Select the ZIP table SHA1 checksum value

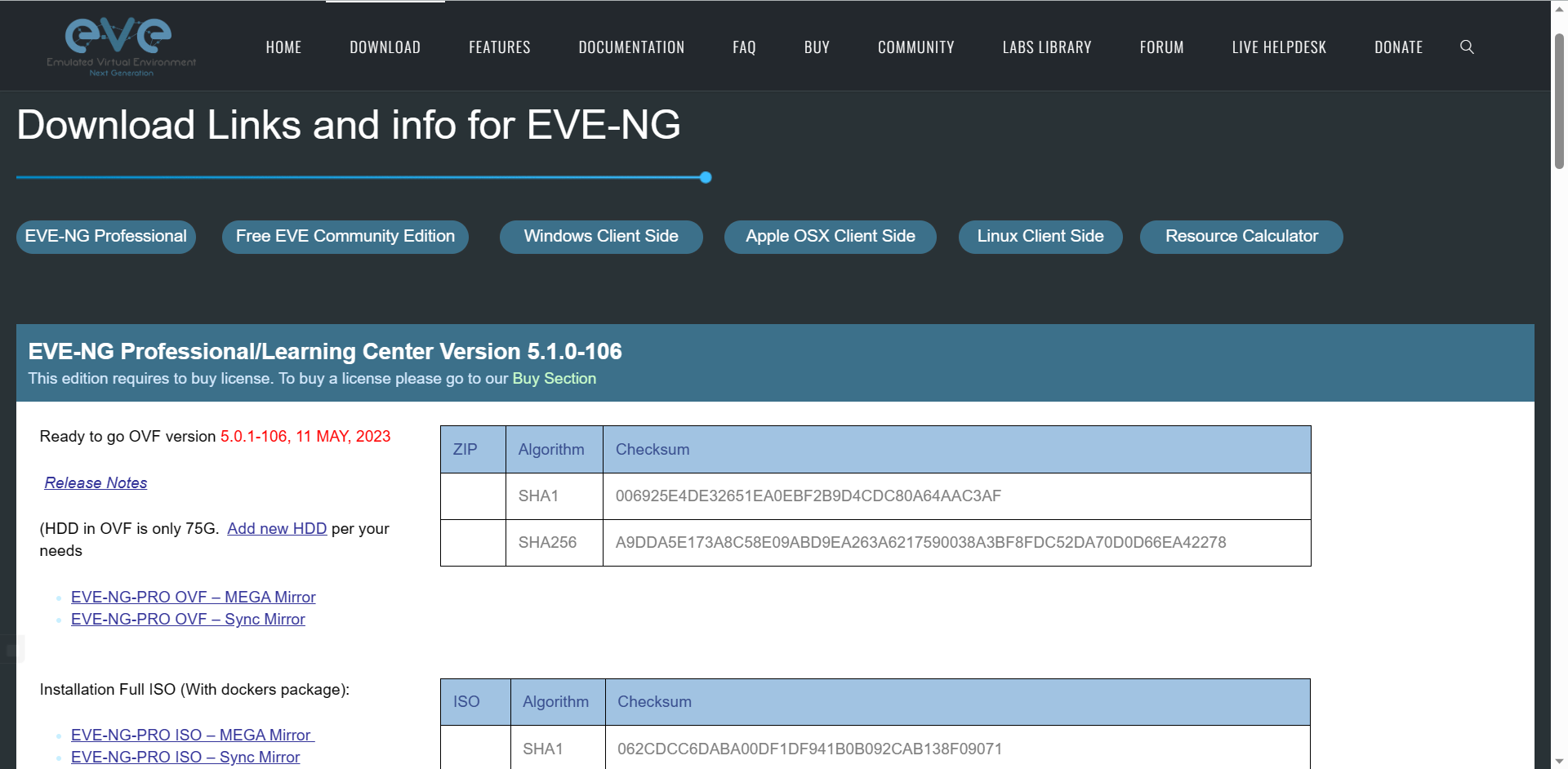tap(808, 496)
